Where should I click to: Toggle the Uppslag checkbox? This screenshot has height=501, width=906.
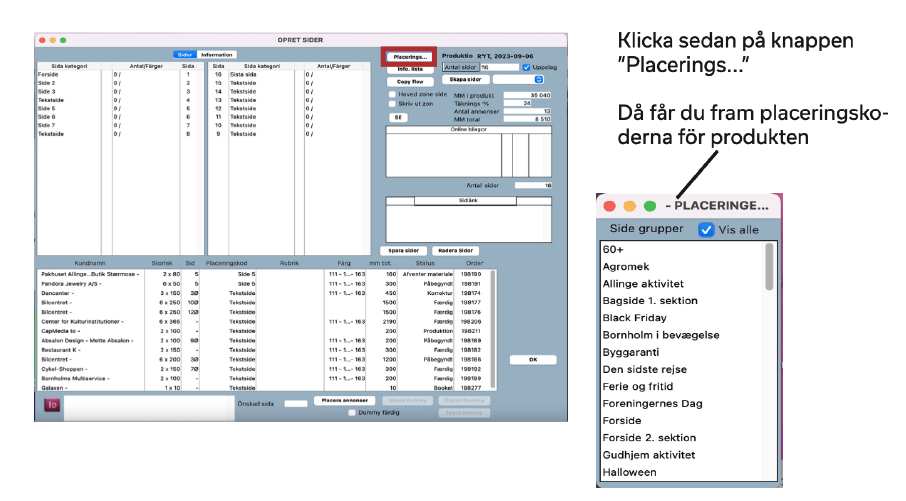tap(527, 67)
